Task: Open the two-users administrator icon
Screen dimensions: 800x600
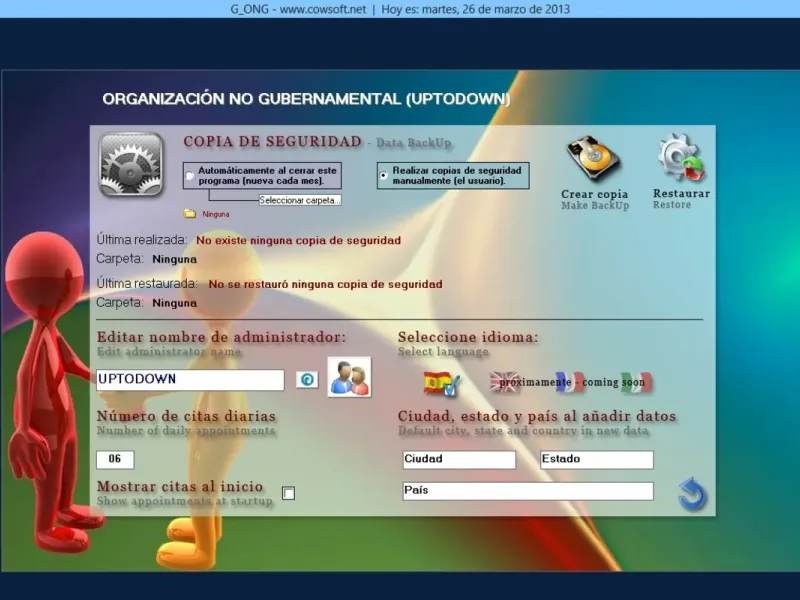Action: (x=349, y=378)
